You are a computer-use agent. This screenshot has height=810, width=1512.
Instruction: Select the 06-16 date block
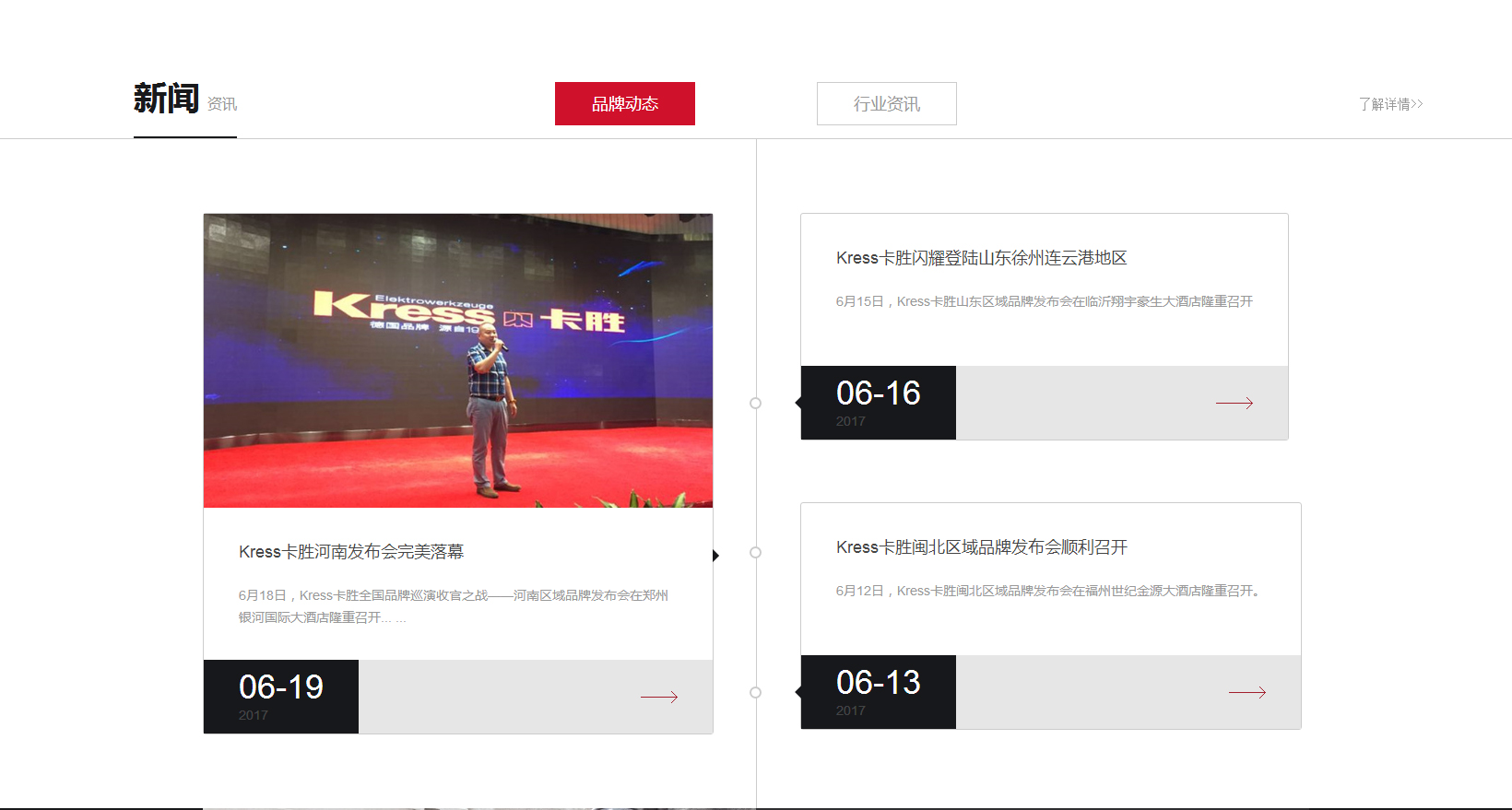[879, 403]
